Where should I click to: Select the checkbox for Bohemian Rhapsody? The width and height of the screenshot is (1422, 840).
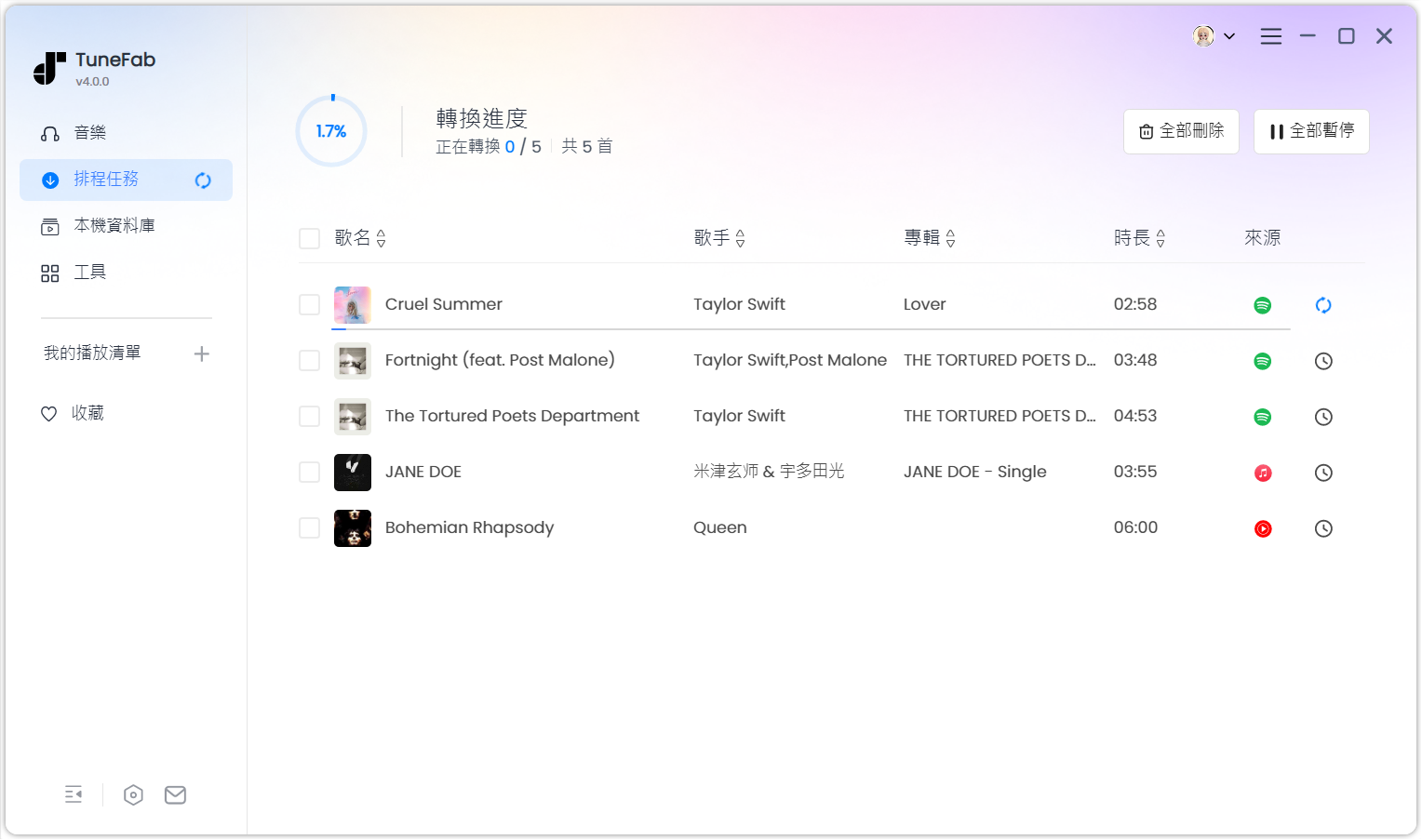coord(309,527)
